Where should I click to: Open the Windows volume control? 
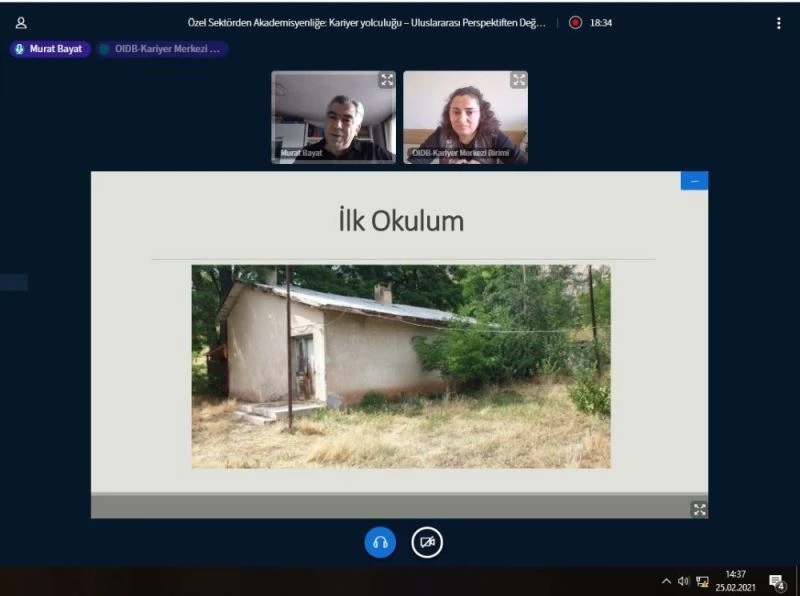point(683,581)
